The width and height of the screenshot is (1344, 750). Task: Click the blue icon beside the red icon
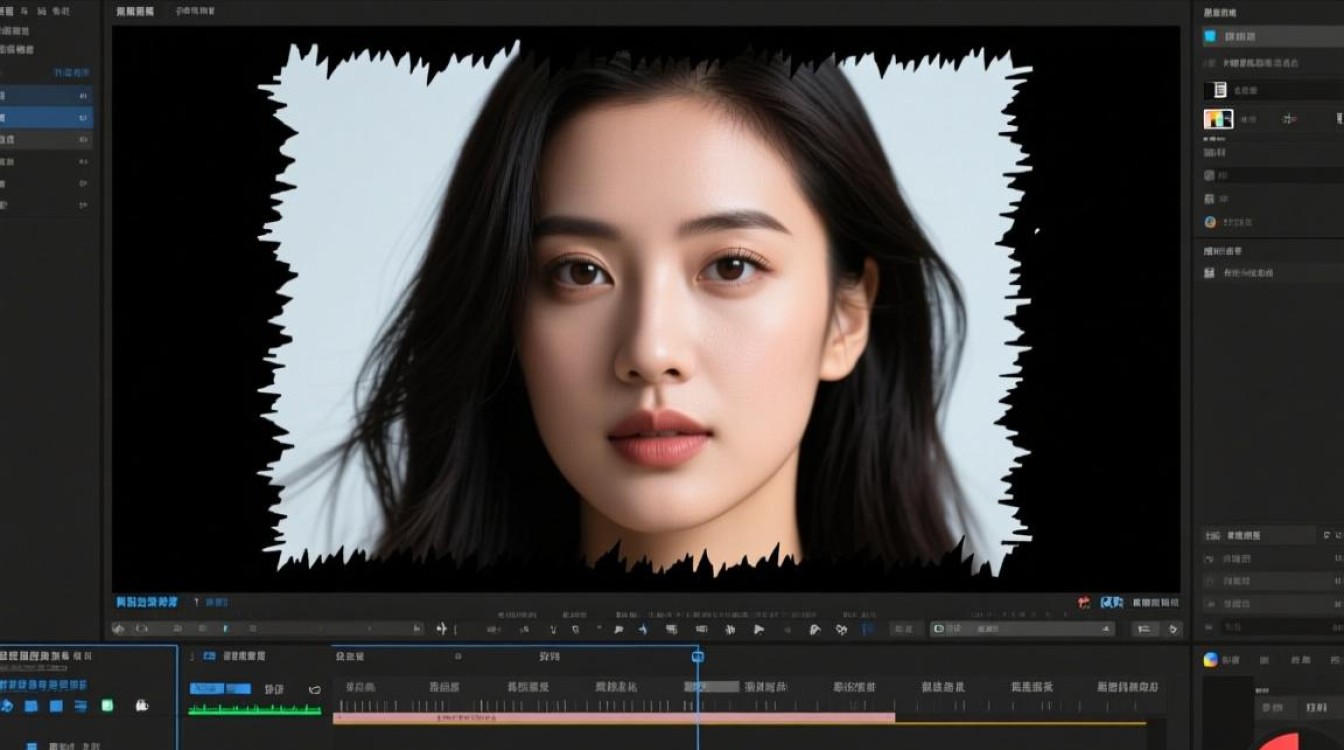pos(1111,602)
